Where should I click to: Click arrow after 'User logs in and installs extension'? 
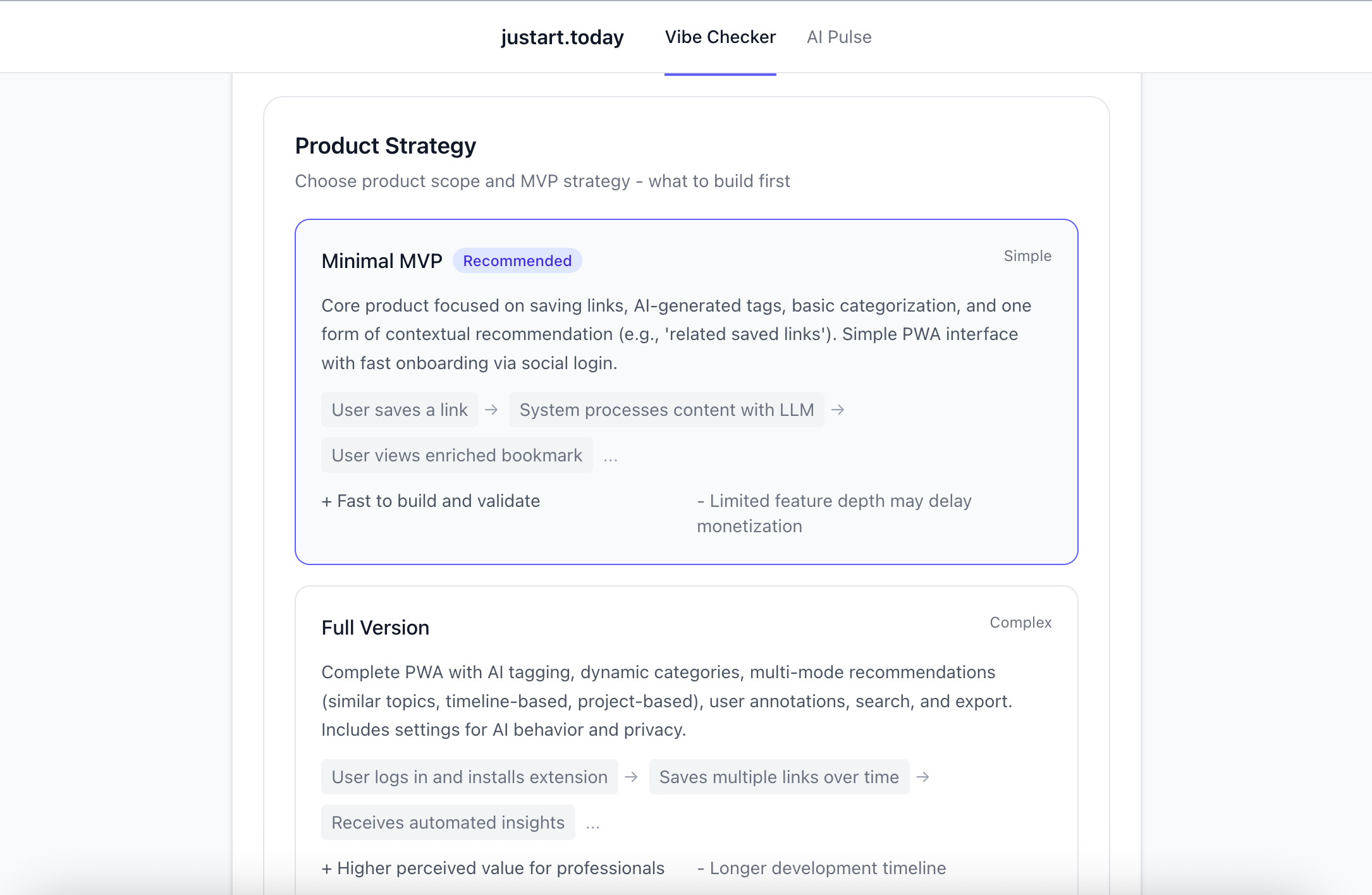[631, 777]
